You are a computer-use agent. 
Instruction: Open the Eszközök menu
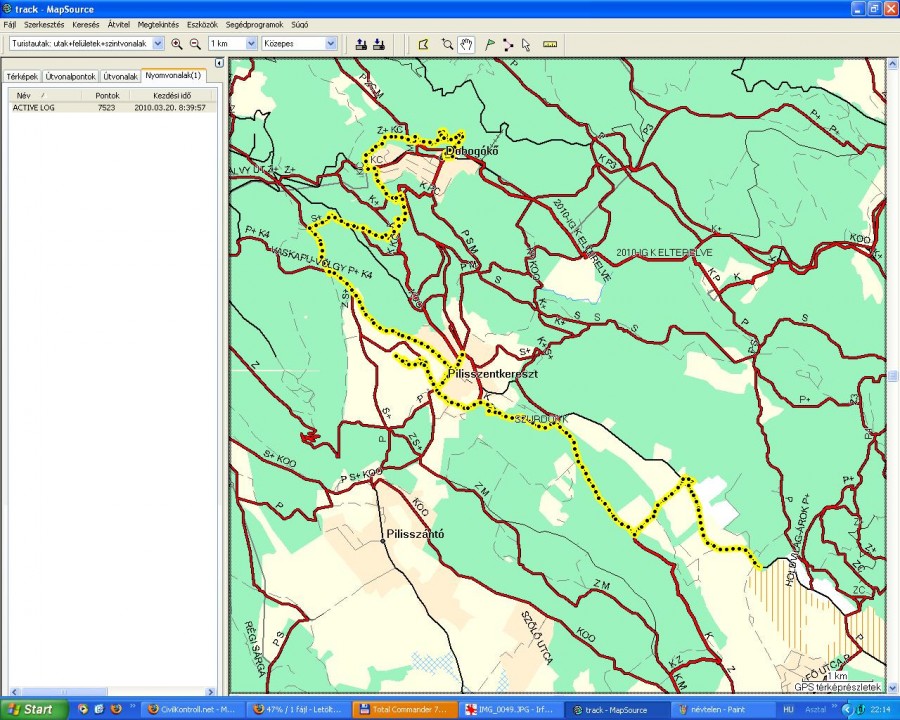pos(203,24)
